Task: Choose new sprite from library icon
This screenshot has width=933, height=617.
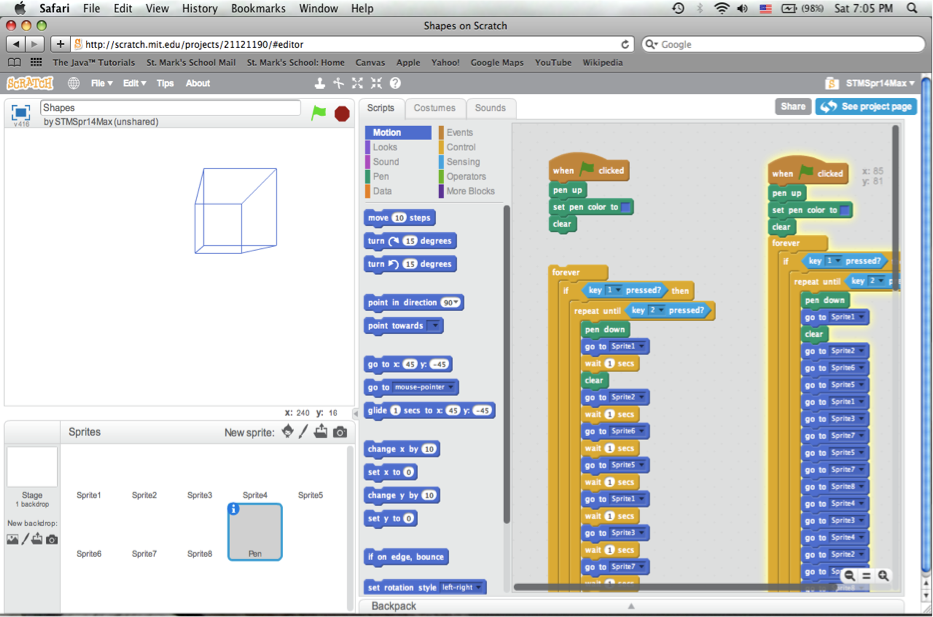Action: point(288,432)
